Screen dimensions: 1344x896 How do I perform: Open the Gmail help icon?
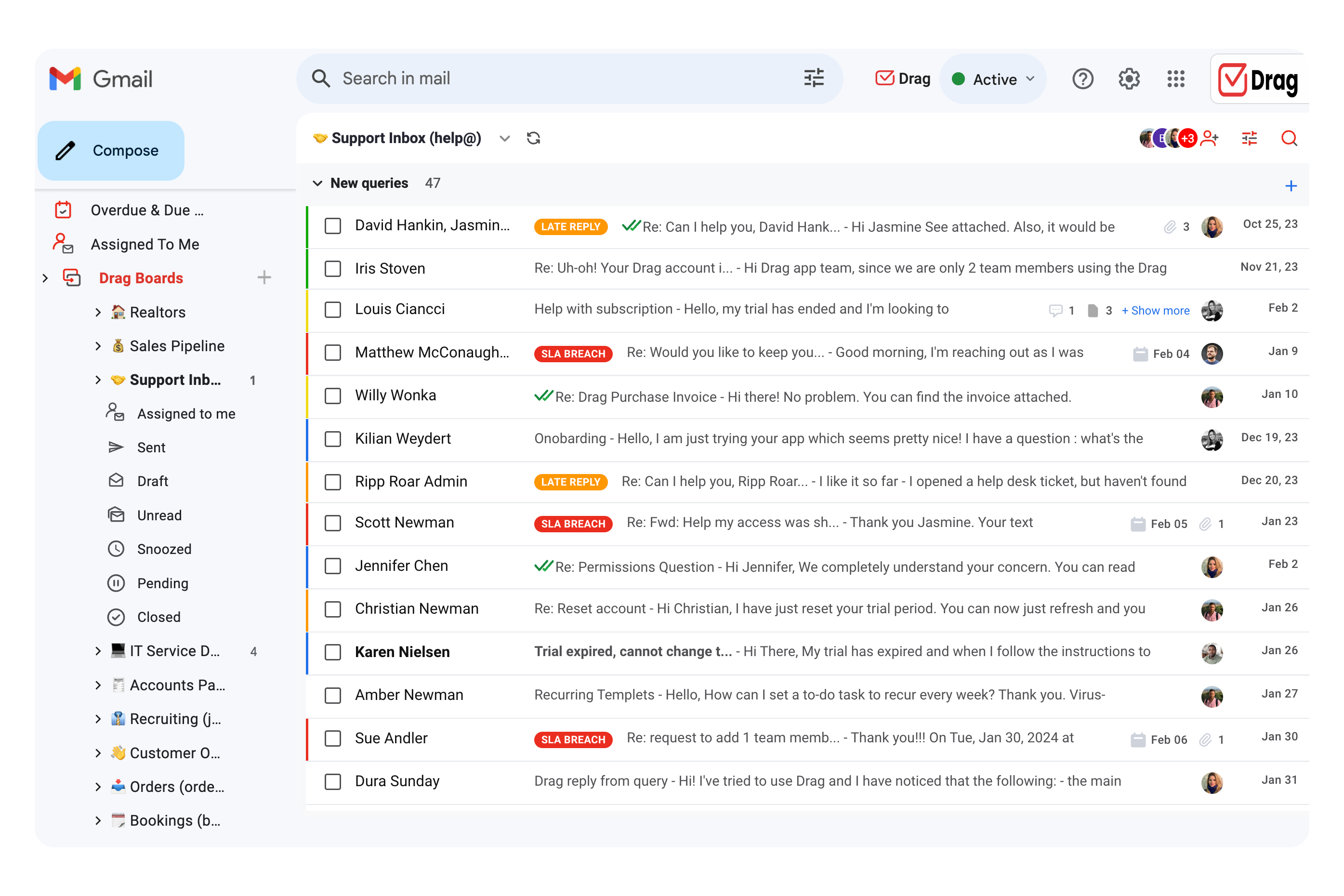click(1082, 79)
